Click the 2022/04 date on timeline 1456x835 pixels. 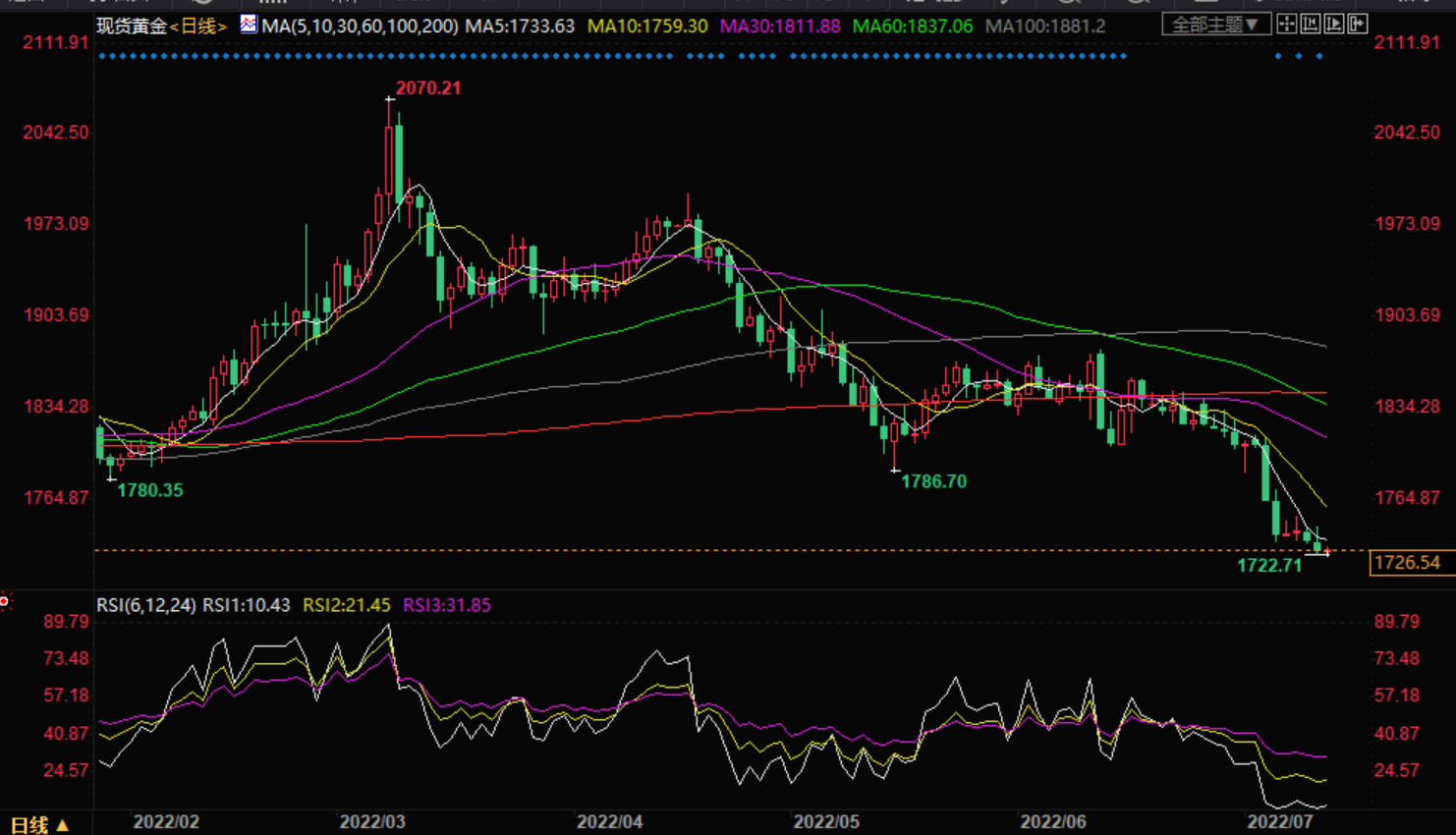pos(609,821)
